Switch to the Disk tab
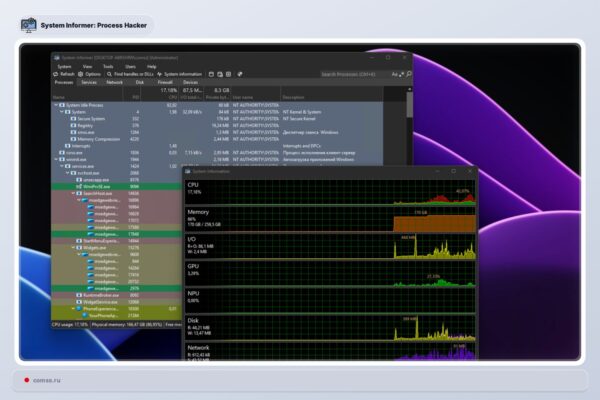Image resolution: width=600 pixels, height=400 pixels. (x=140, y=82)
